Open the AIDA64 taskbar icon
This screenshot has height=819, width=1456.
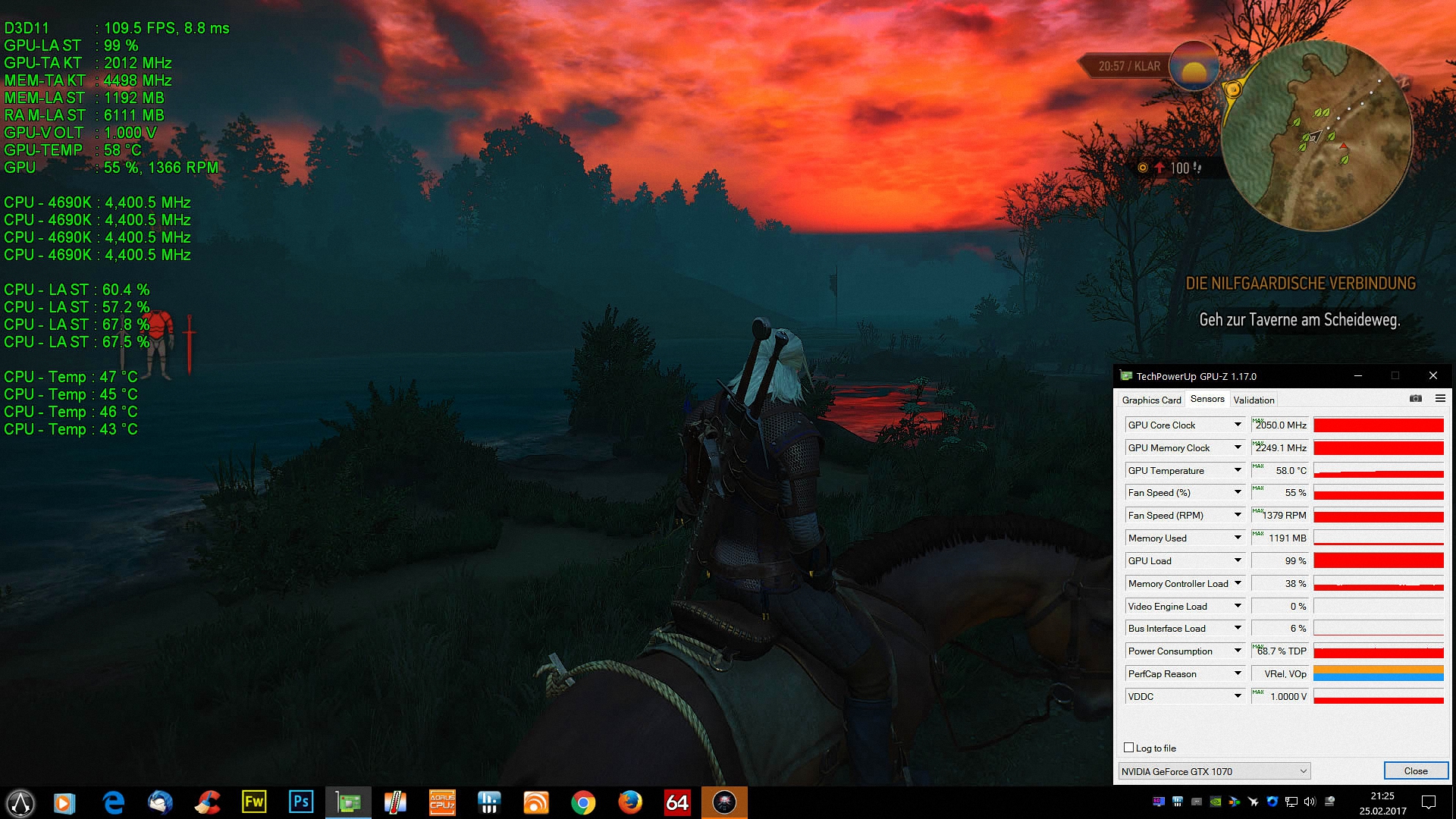click(x=677, y=802)
